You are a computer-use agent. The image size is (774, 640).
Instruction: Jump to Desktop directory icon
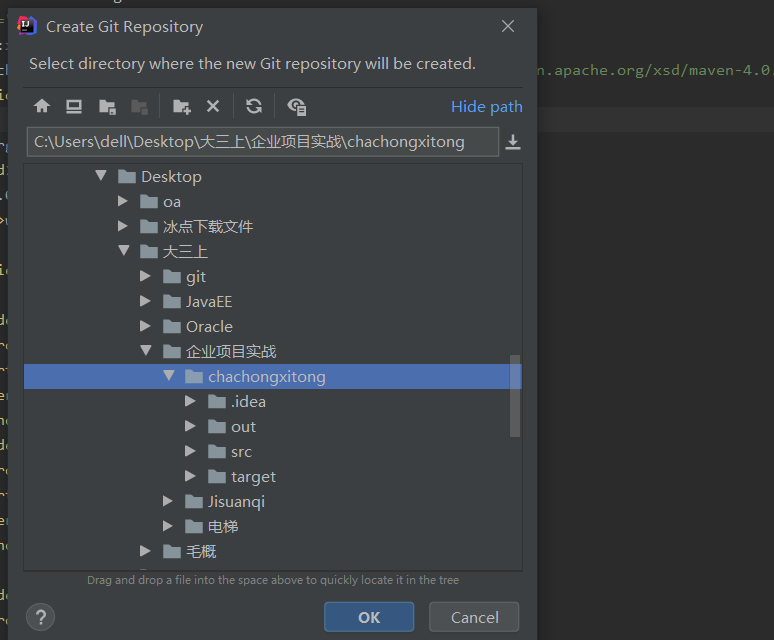[x=74, y=106]
